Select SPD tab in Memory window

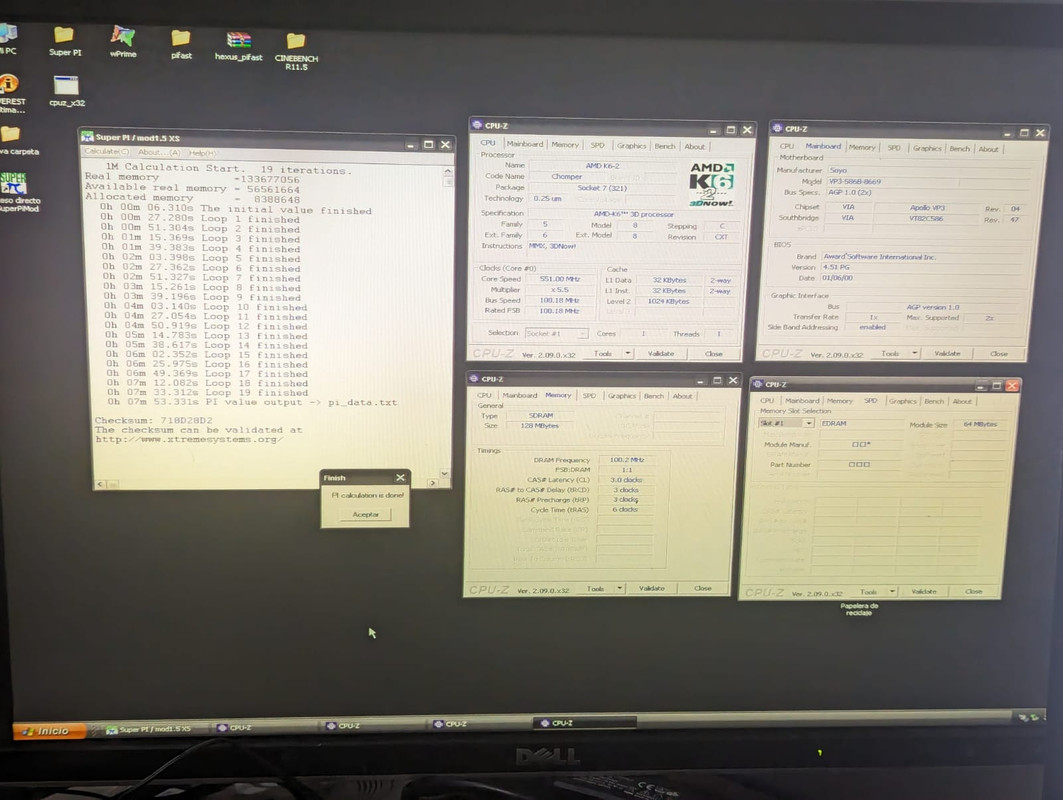pos(589,395)
